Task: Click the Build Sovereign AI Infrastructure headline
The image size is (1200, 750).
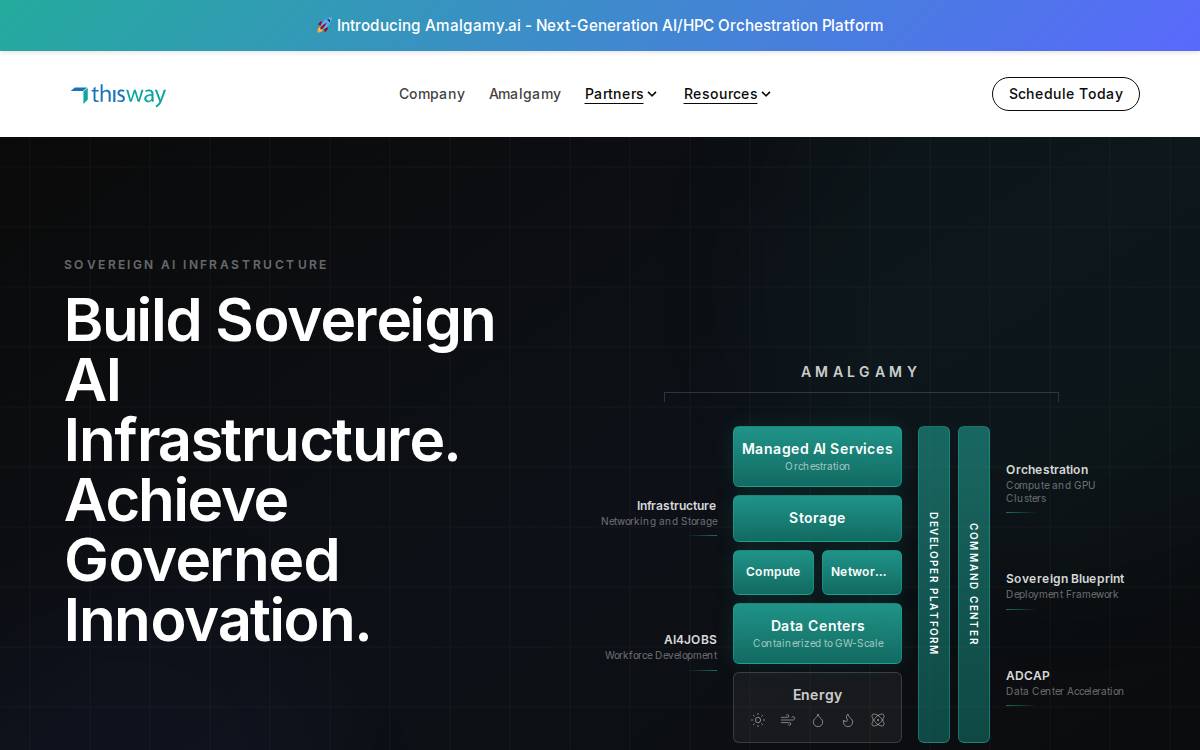Action: coord(280,470)
